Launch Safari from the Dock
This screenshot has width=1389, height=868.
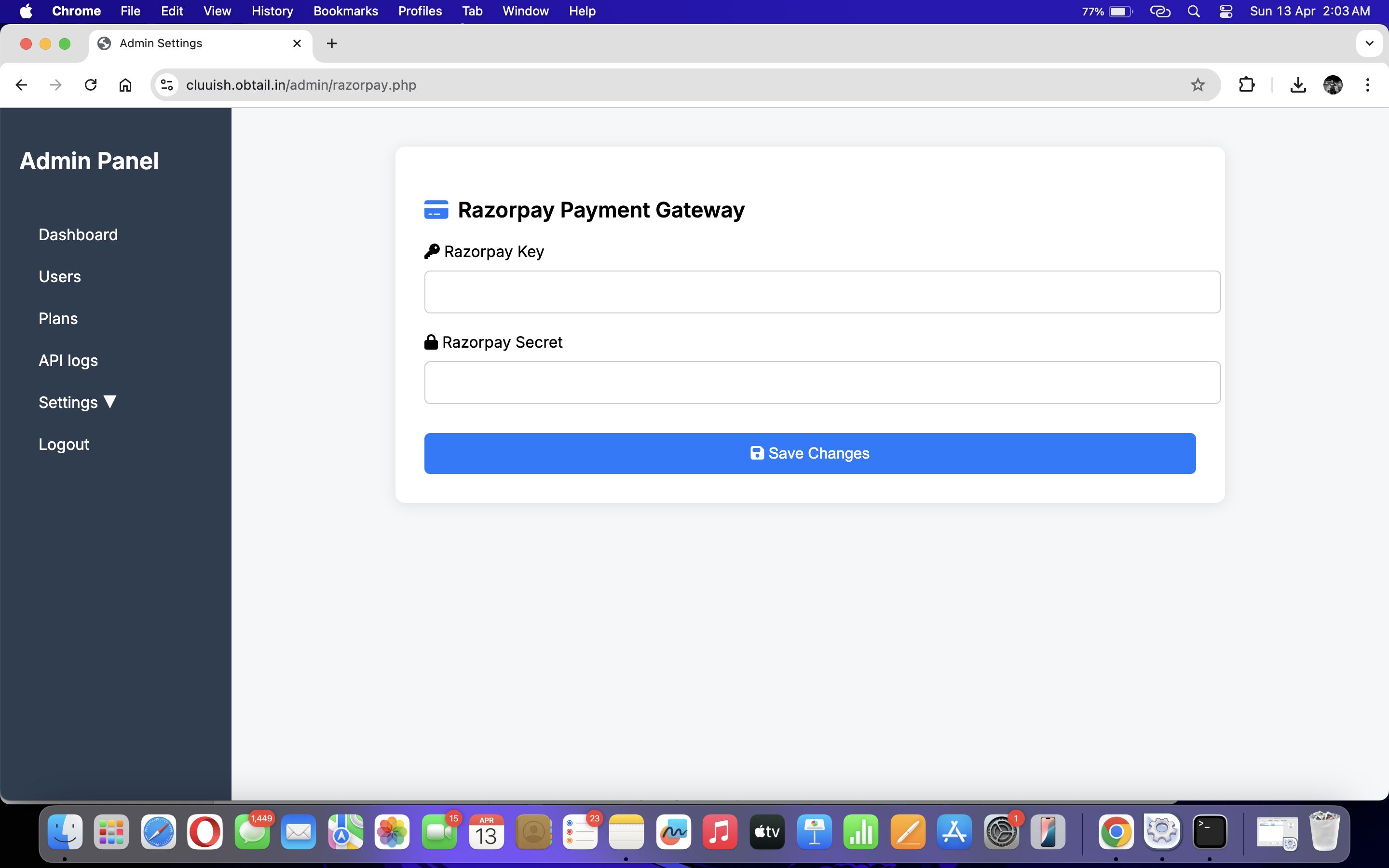[158, 832]
